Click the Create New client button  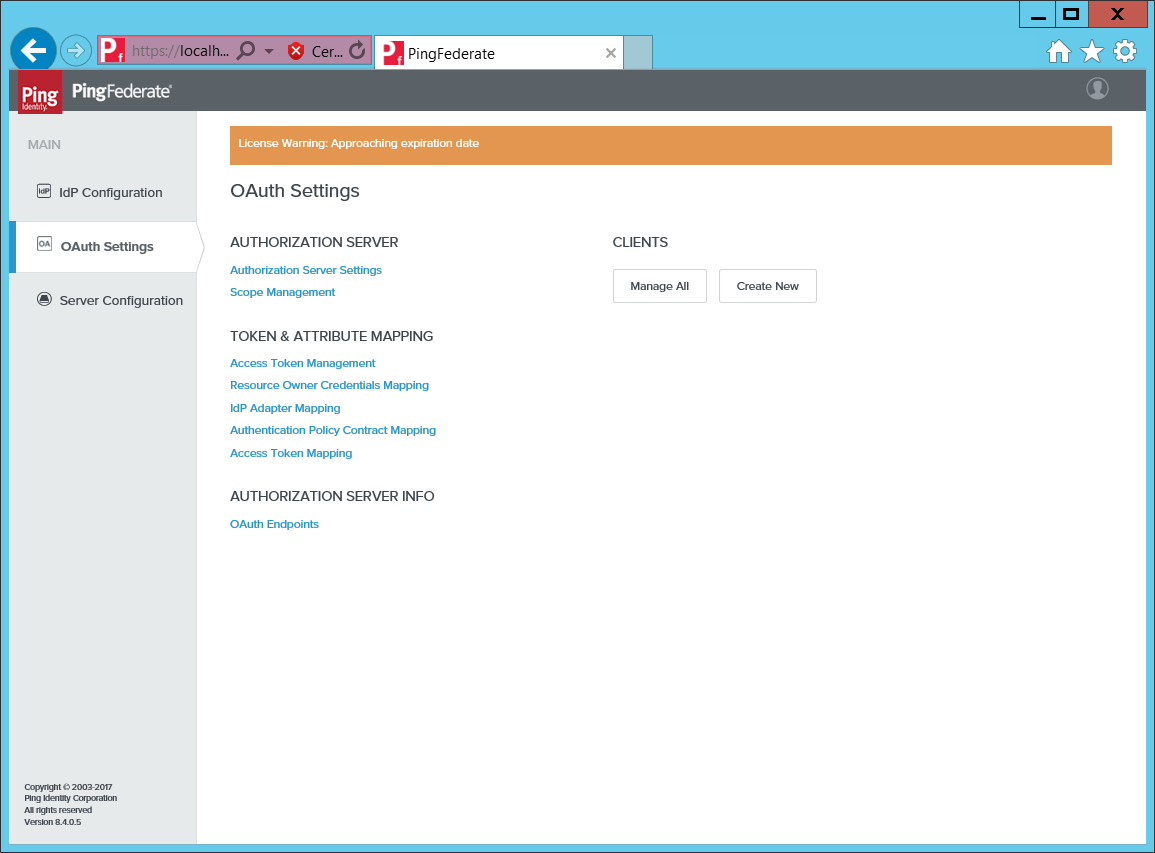768,286
